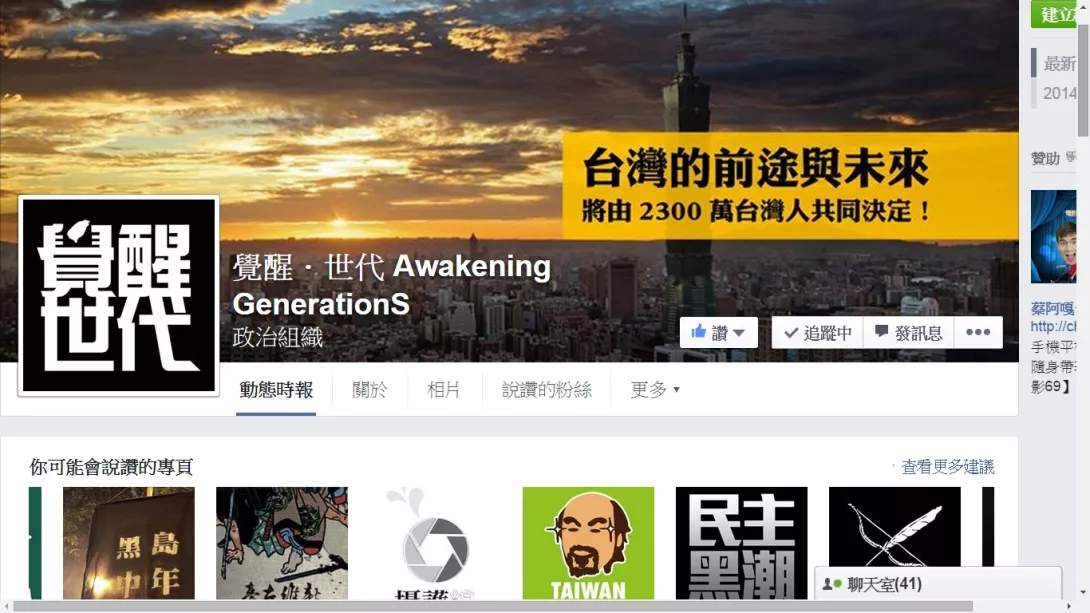
Task: Open the three-dots more actions button
Action: pyautogui.click(x=978, y=332)
